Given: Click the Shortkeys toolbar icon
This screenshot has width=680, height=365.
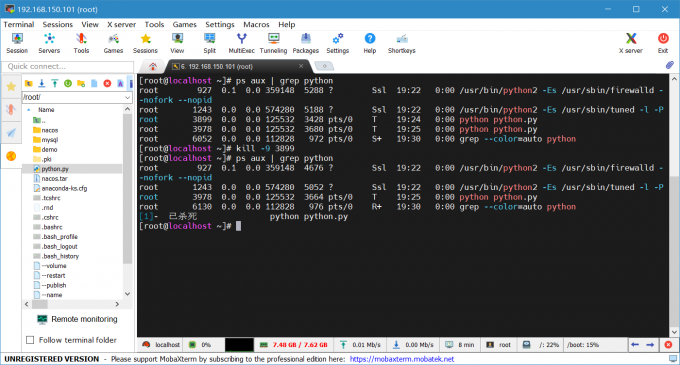Looking at the screenshot, I should click(x=402, y=43).
